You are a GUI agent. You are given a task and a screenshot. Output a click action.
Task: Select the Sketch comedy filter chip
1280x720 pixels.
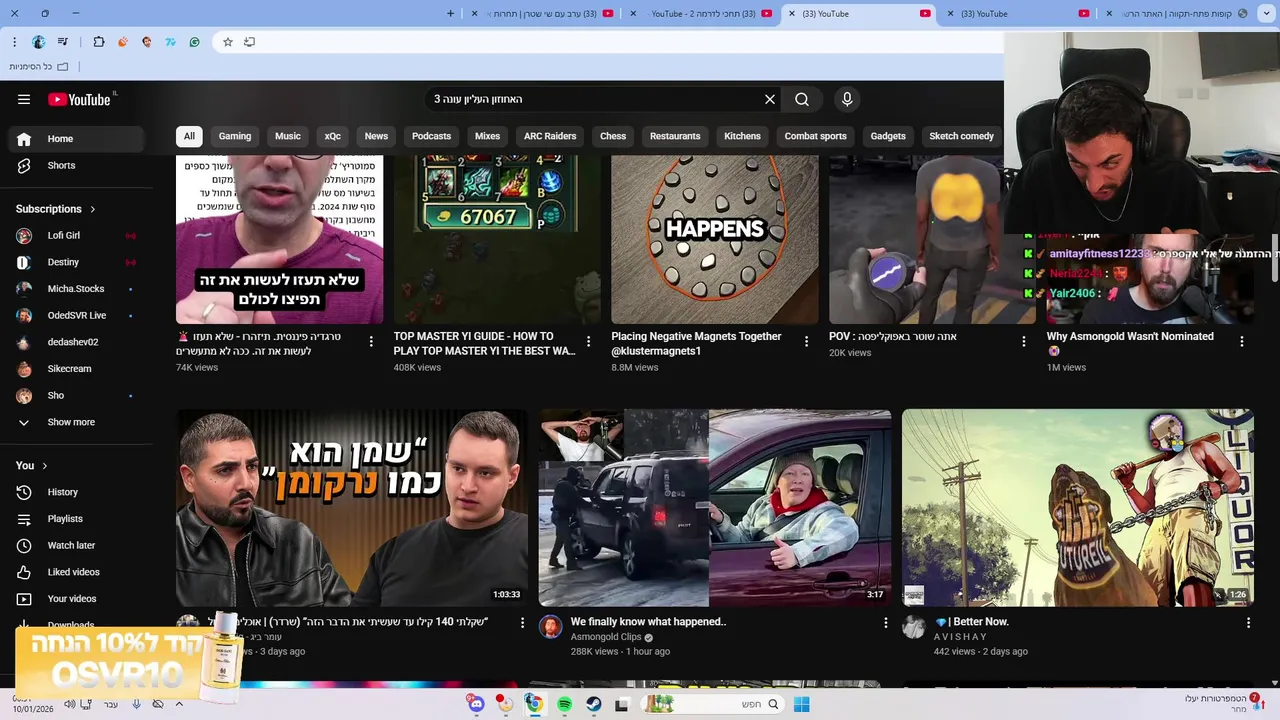961,136
